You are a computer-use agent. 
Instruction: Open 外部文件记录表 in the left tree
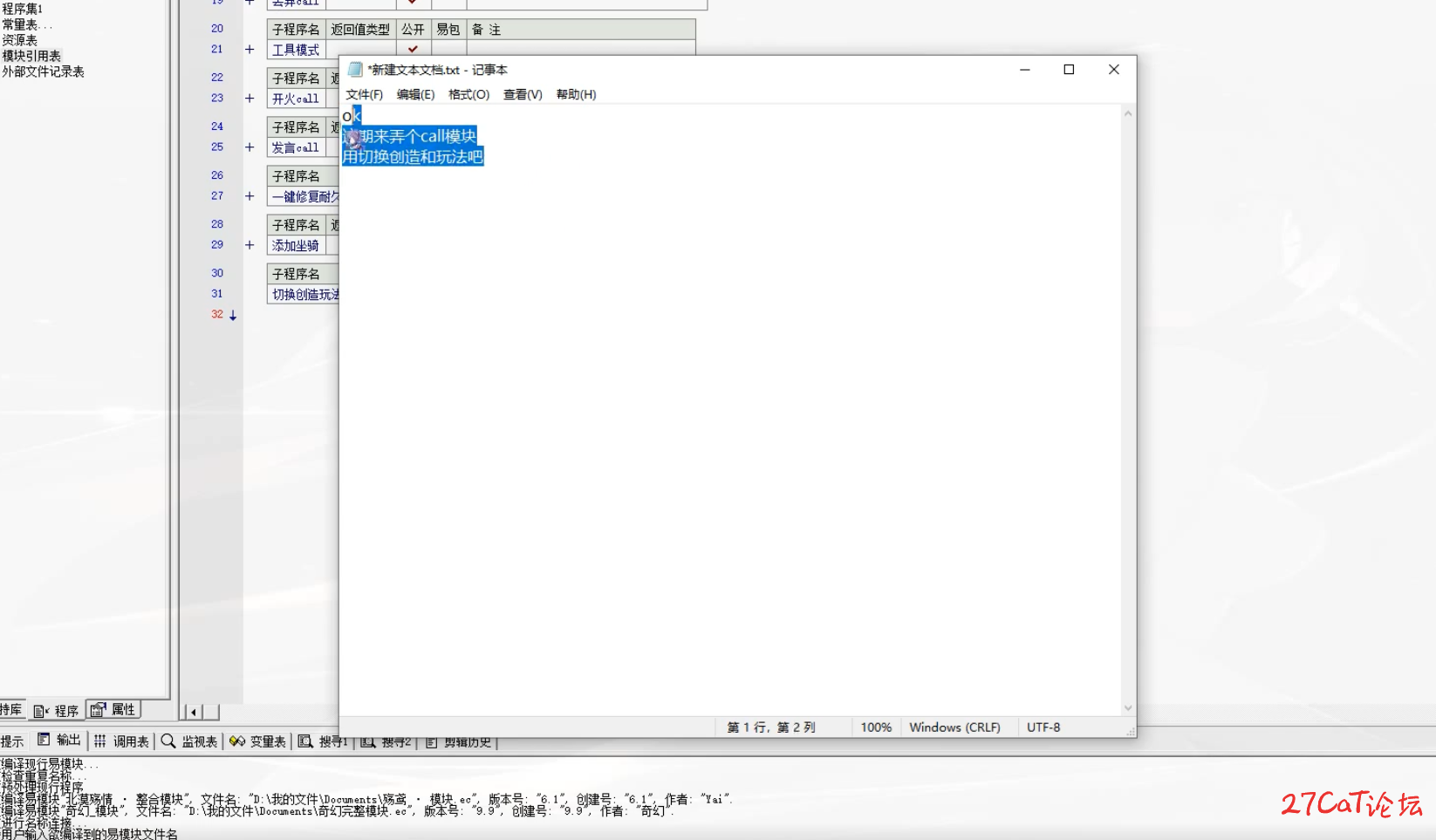43,72
